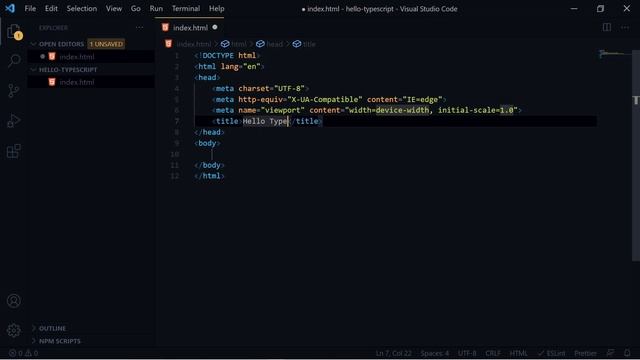
Task: Click the title breadcrumb item
Action: coord(304,44)
